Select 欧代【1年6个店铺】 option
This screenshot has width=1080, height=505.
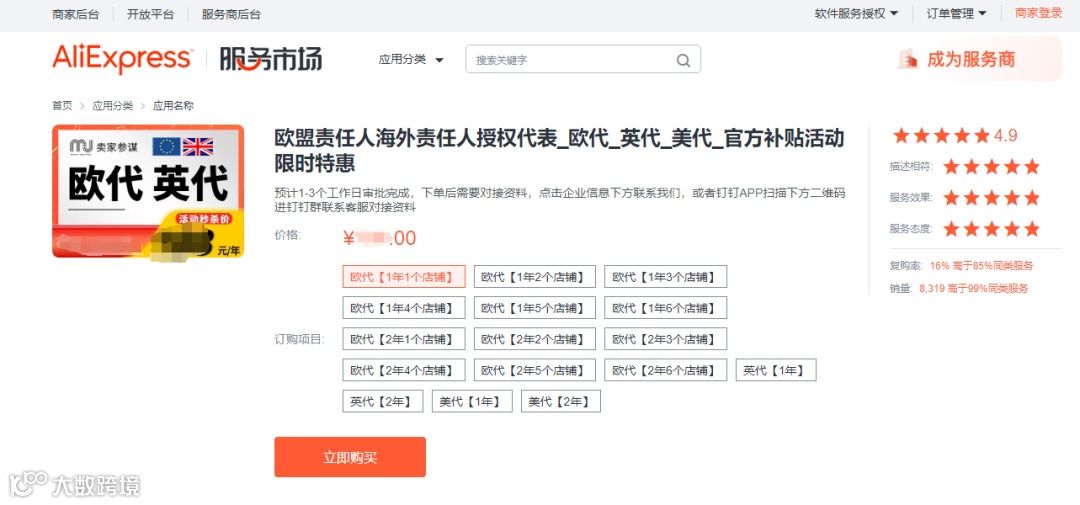tap(665, 308)
